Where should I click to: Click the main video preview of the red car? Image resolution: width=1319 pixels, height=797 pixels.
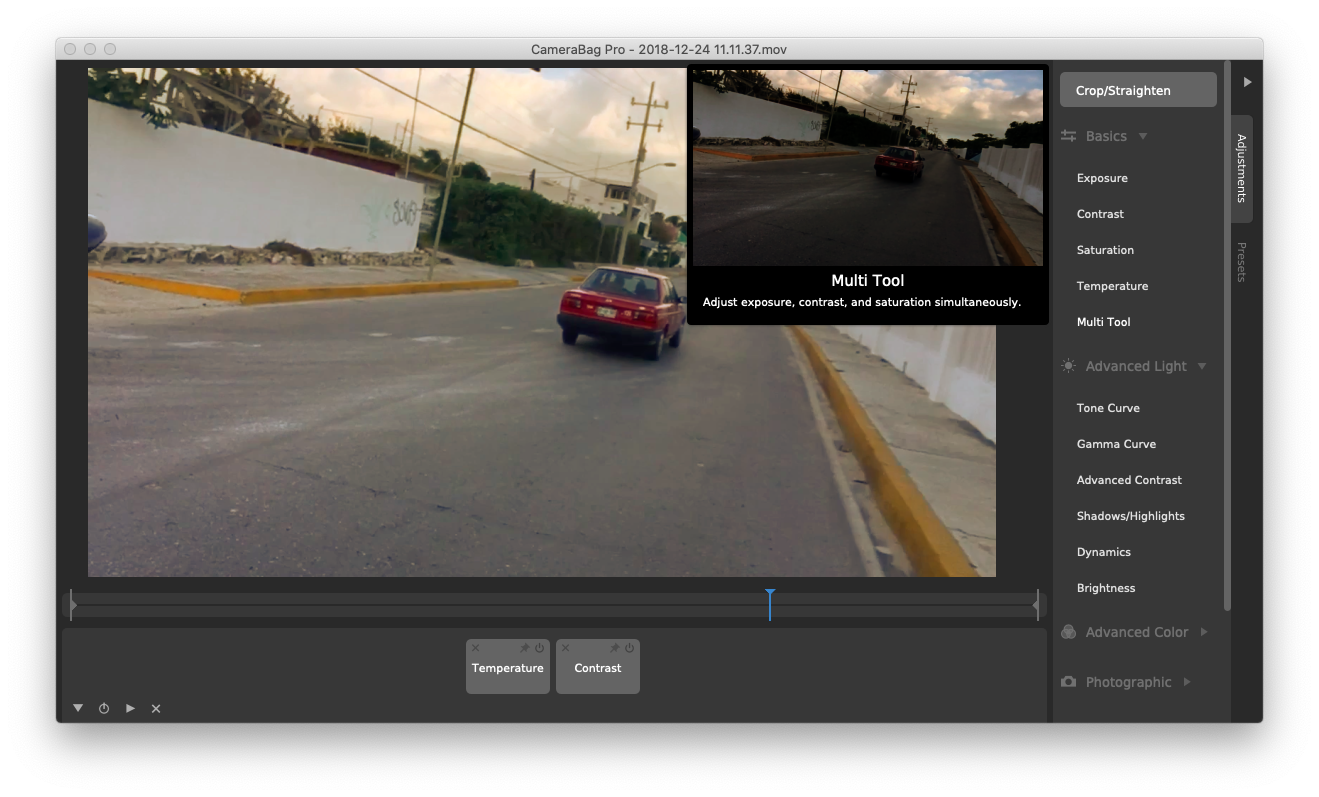click(x=542, y=322)
